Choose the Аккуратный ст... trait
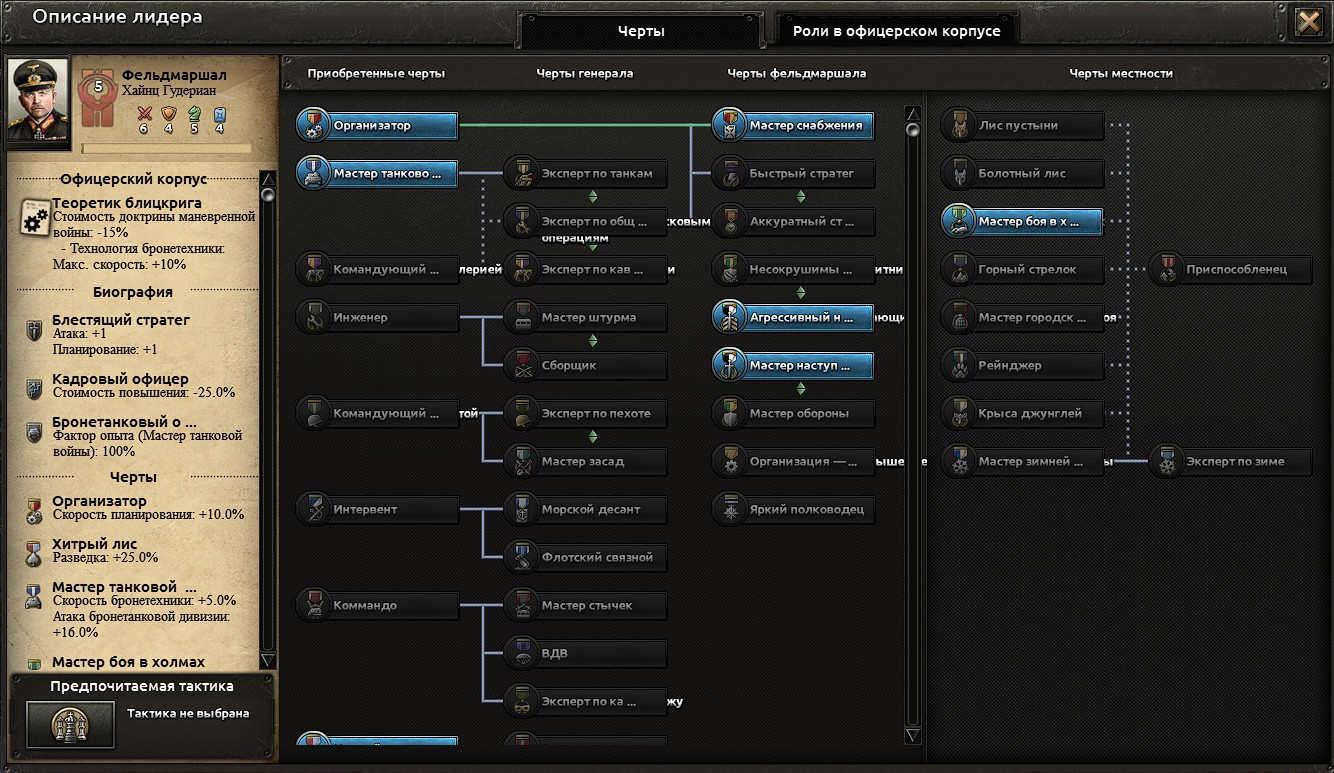The width and height of the screenshot is (1334, 773). tap(794, 221)
